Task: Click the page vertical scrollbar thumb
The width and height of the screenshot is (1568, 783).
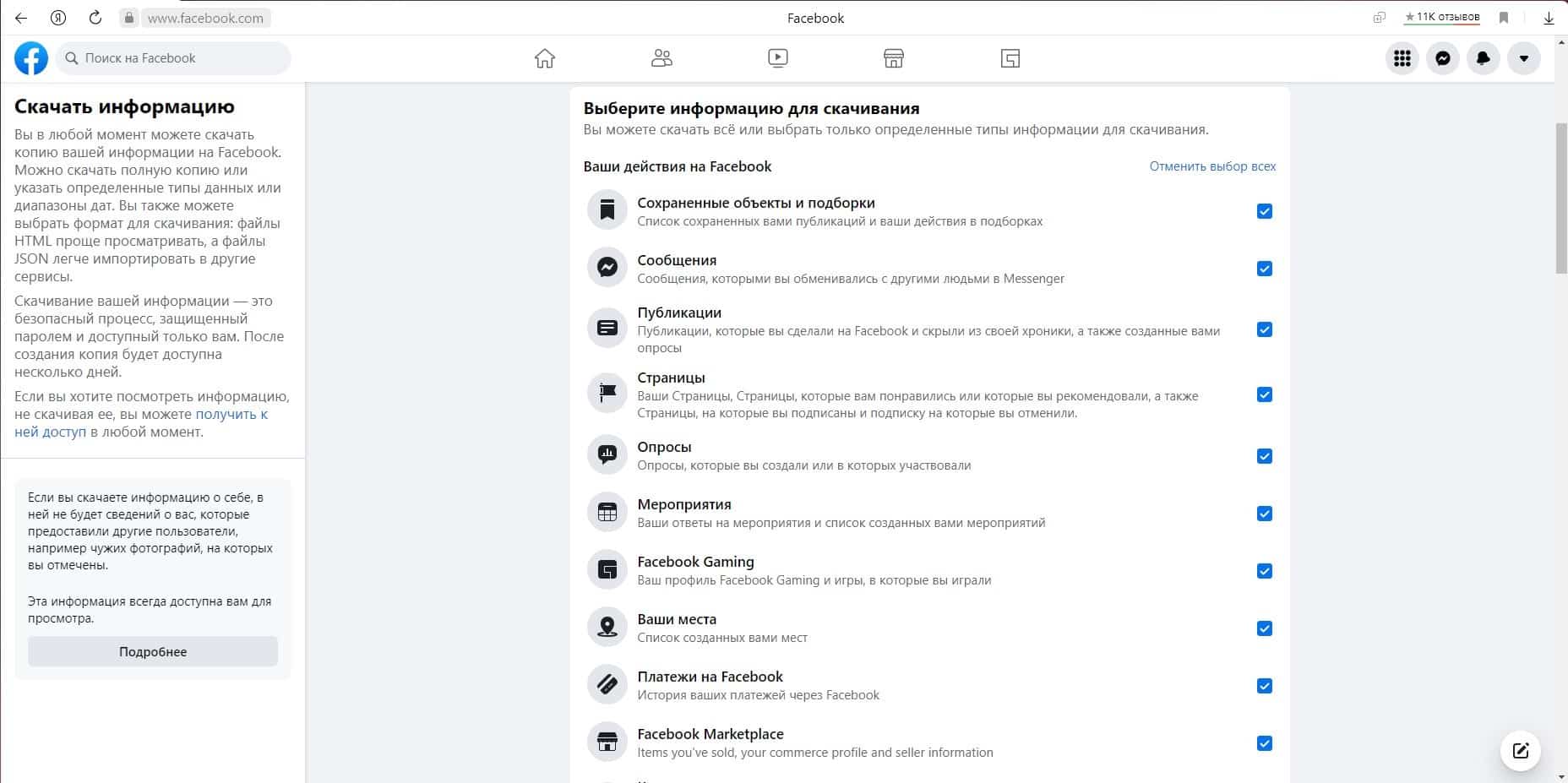Action: pos(1561,198)
